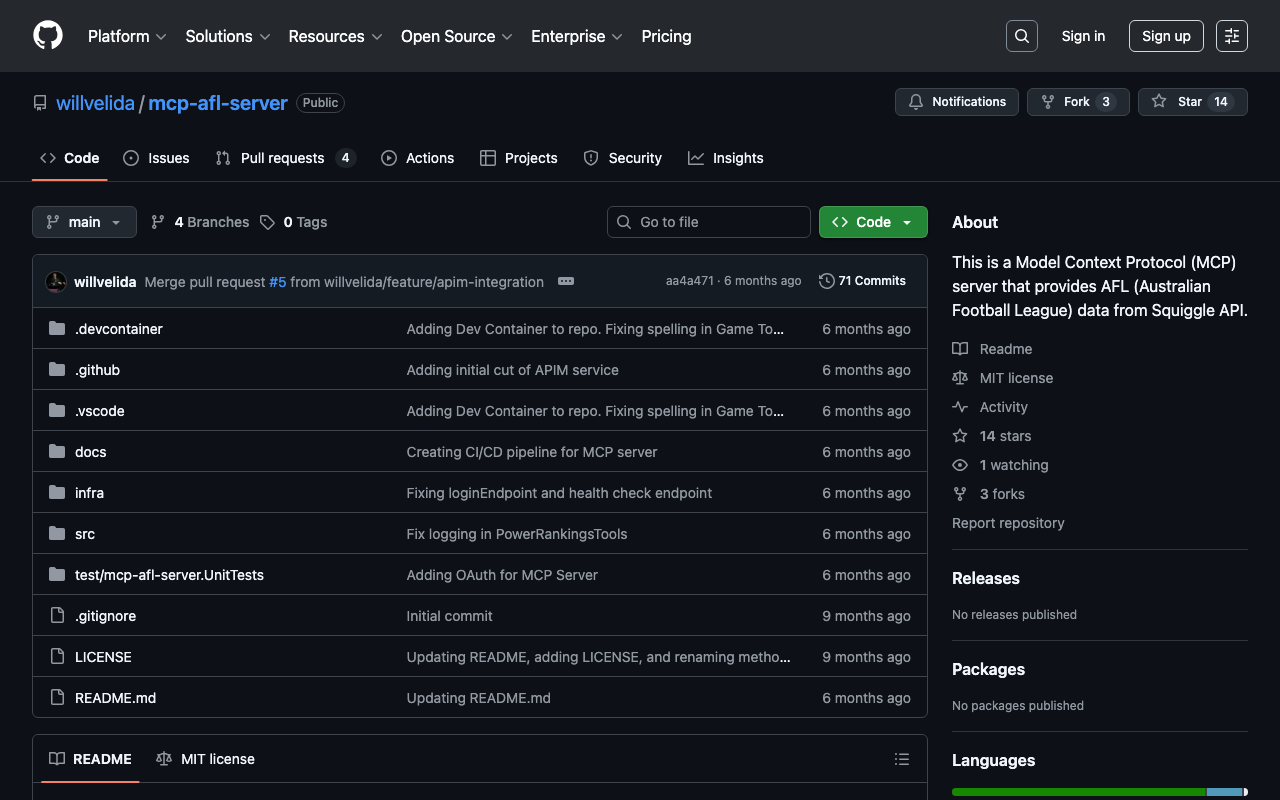Viewport: 1280px width, 800px height.
Task: Click the GitHub logo icon
Action: (x=48, y=36)
